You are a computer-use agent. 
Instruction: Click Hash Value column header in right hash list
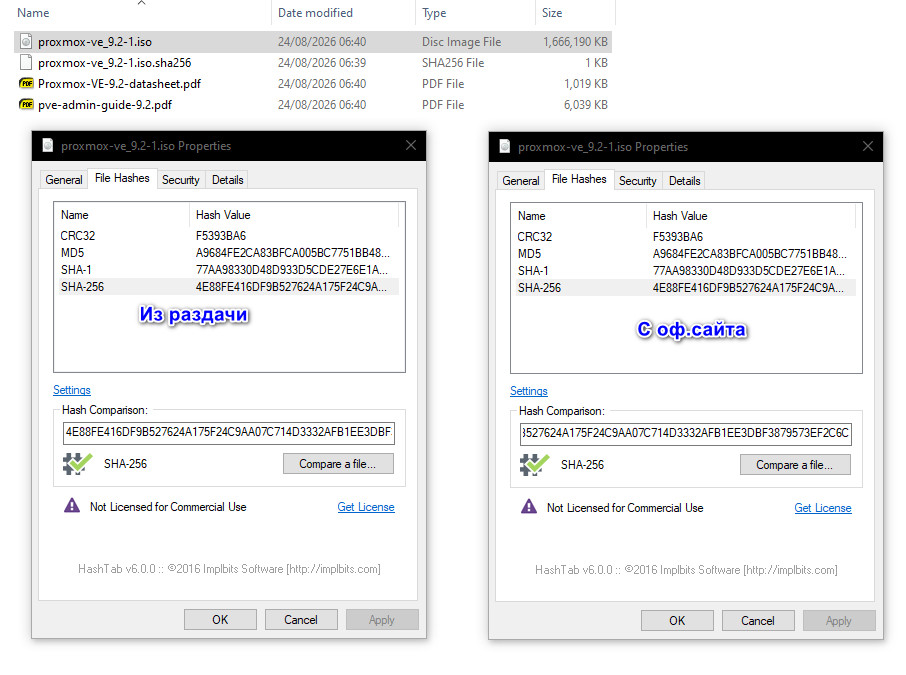tap(751, 216)
